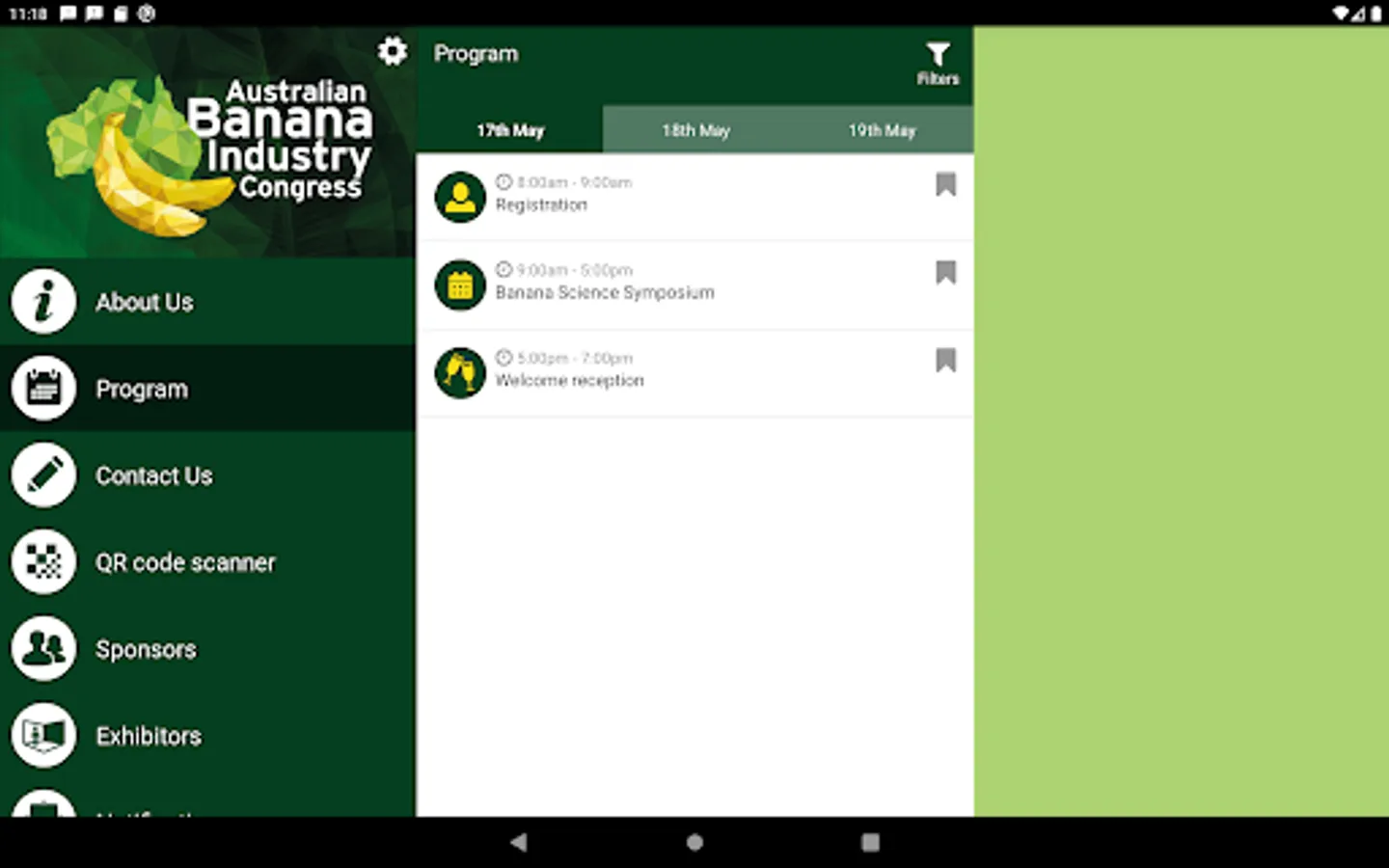Open the Banana Science Symposium title
Image resolution: width=1389 pixels, height=868 pixels.
click(x=605, y=292)
